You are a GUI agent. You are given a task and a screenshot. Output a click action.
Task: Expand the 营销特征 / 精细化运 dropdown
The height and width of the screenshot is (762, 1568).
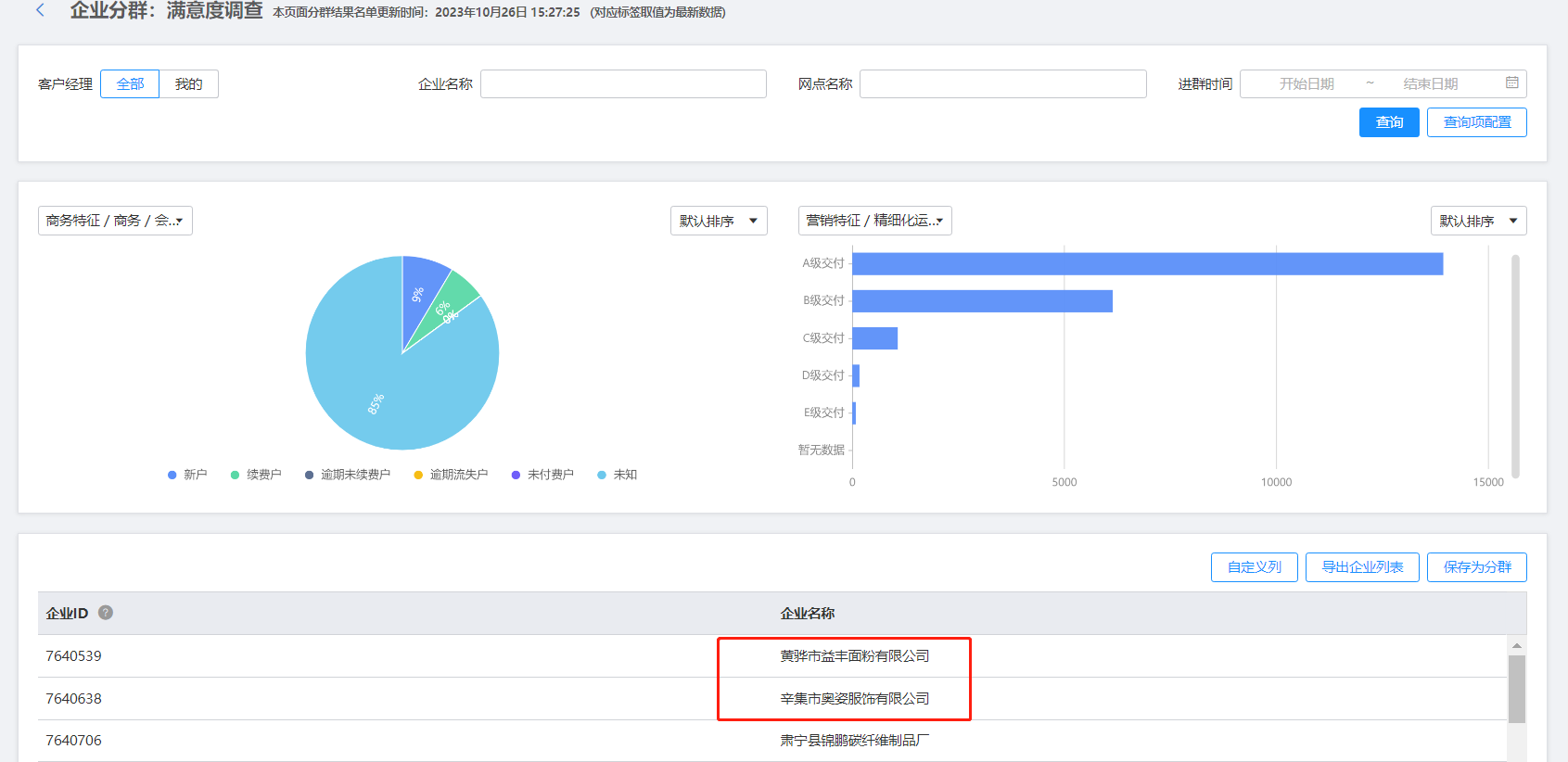click(874, 221)
